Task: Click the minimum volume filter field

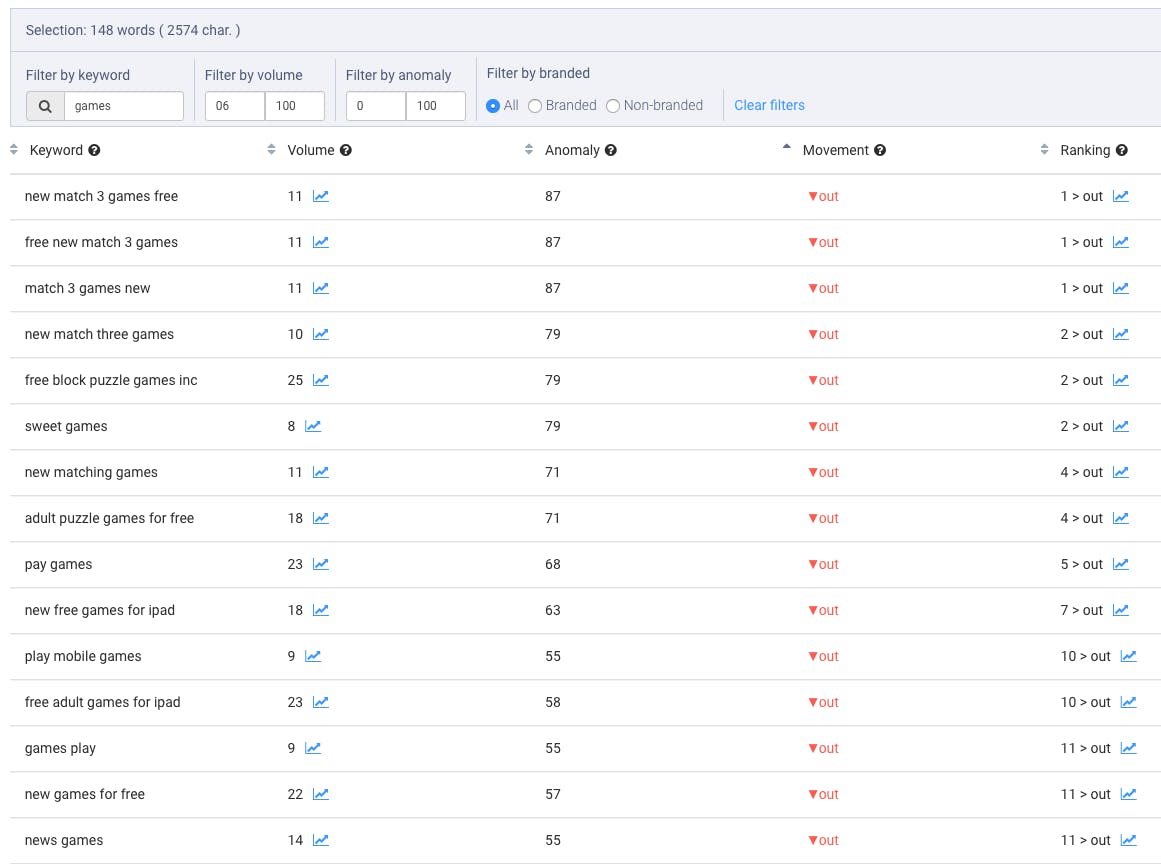Action: point(234,106)
